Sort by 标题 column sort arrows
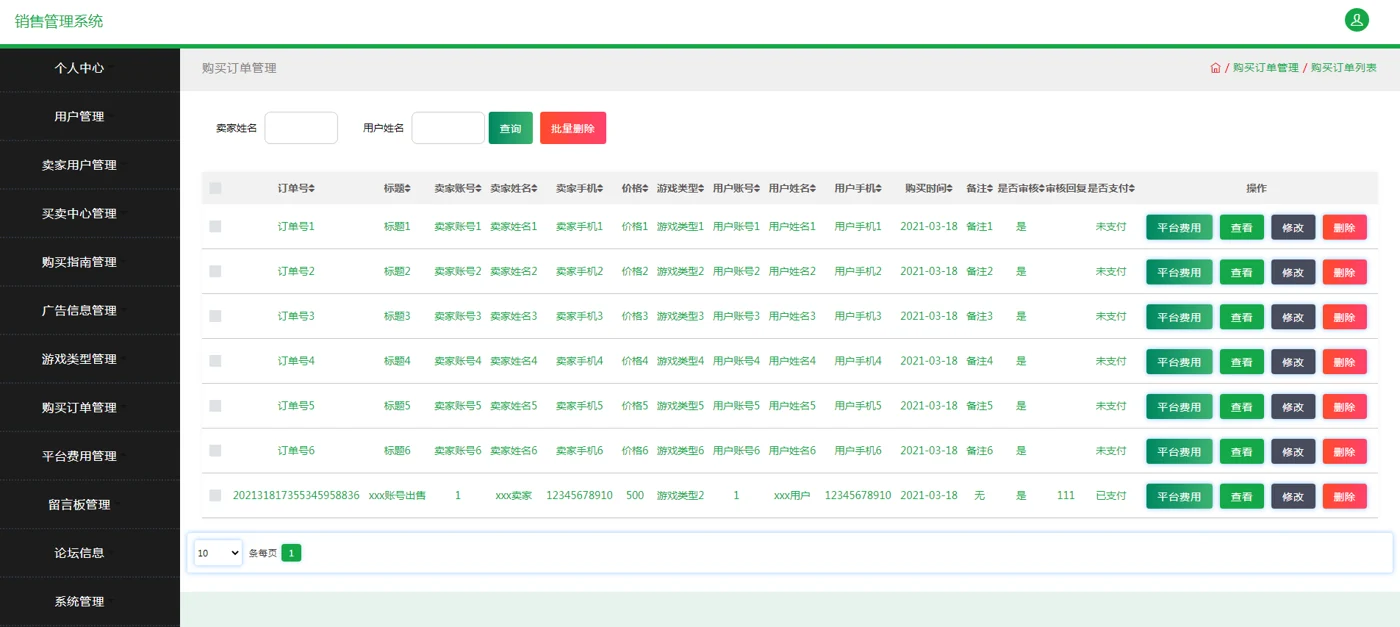This screenshot has height=627, width=1400. 407,188
